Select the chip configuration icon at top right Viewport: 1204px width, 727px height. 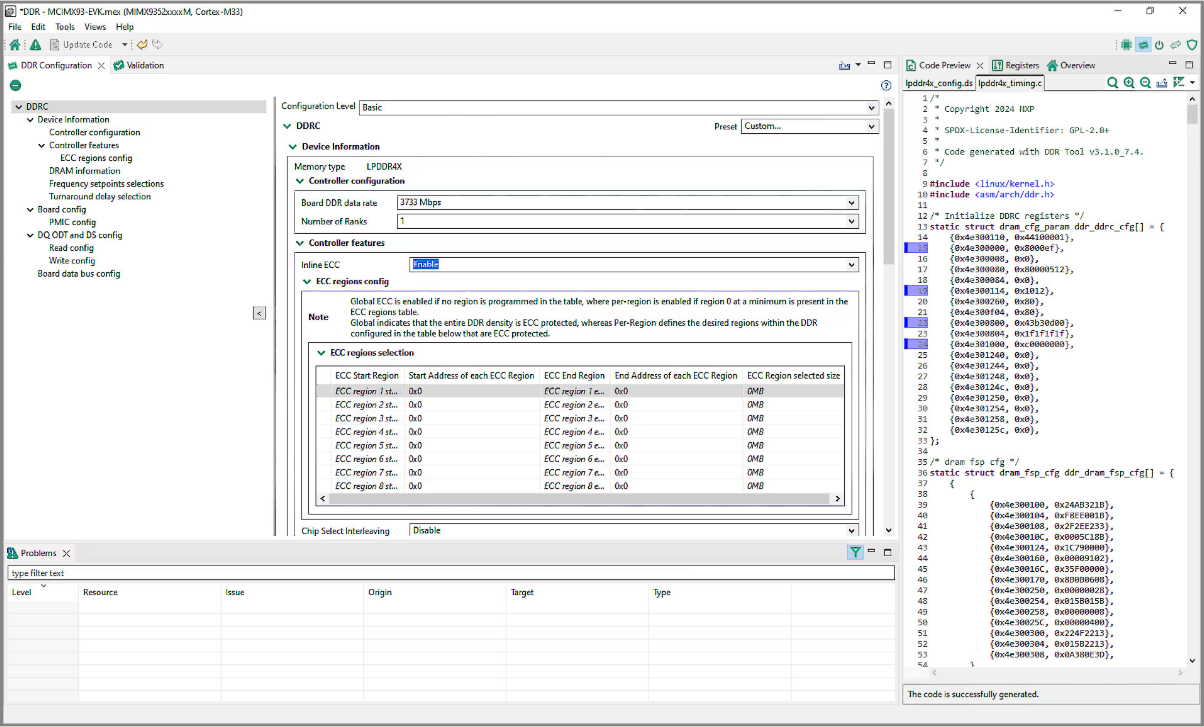pos(1126,44)
